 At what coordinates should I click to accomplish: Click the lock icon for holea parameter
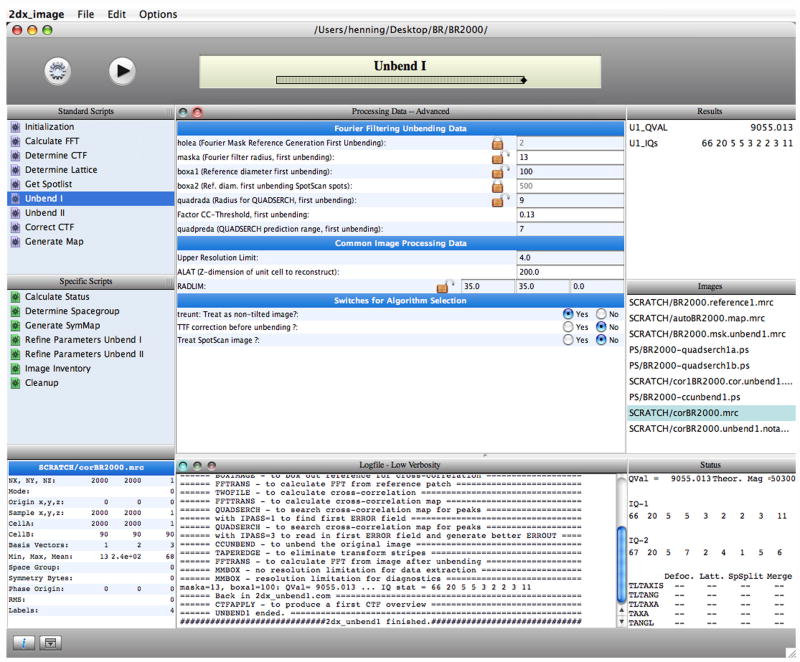pyautogui.click(x=496, y=143)
